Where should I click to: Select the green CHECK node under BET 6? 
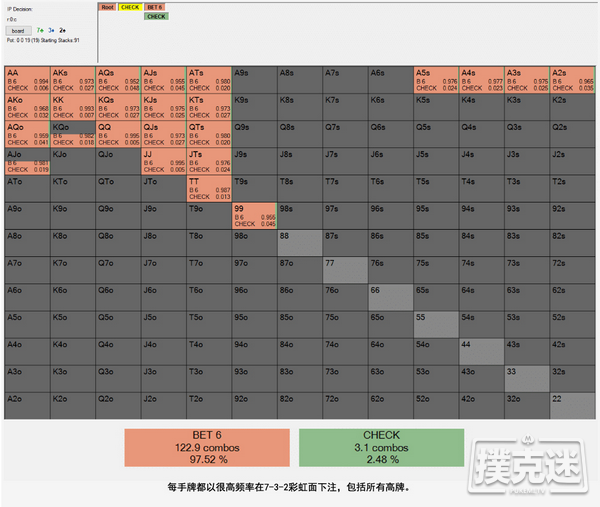click(x=156, y=17)
